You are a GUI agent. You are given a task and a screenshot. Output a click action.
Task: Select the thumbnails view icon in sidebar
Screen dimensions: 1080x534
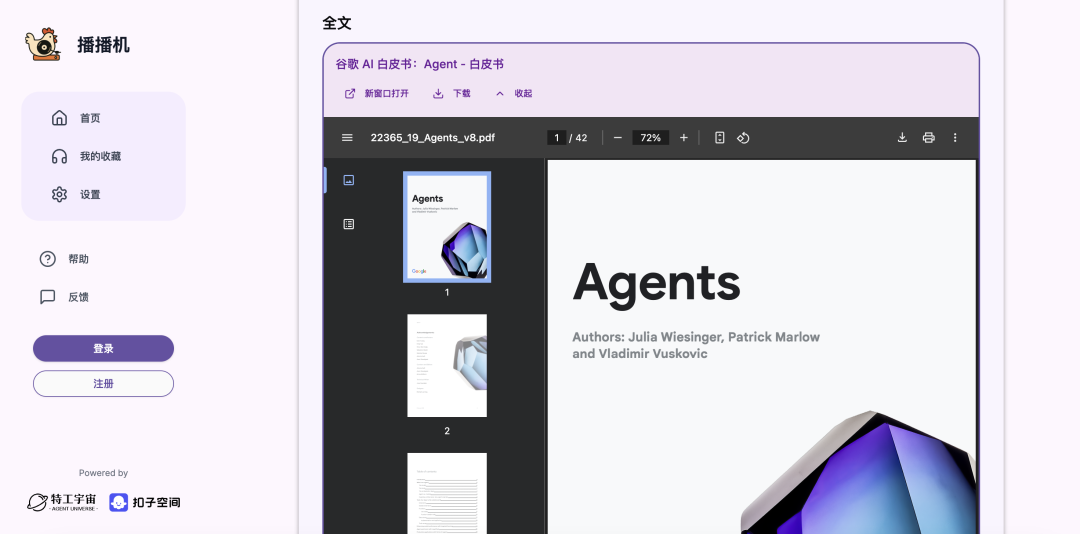click(x=349, y=180)
